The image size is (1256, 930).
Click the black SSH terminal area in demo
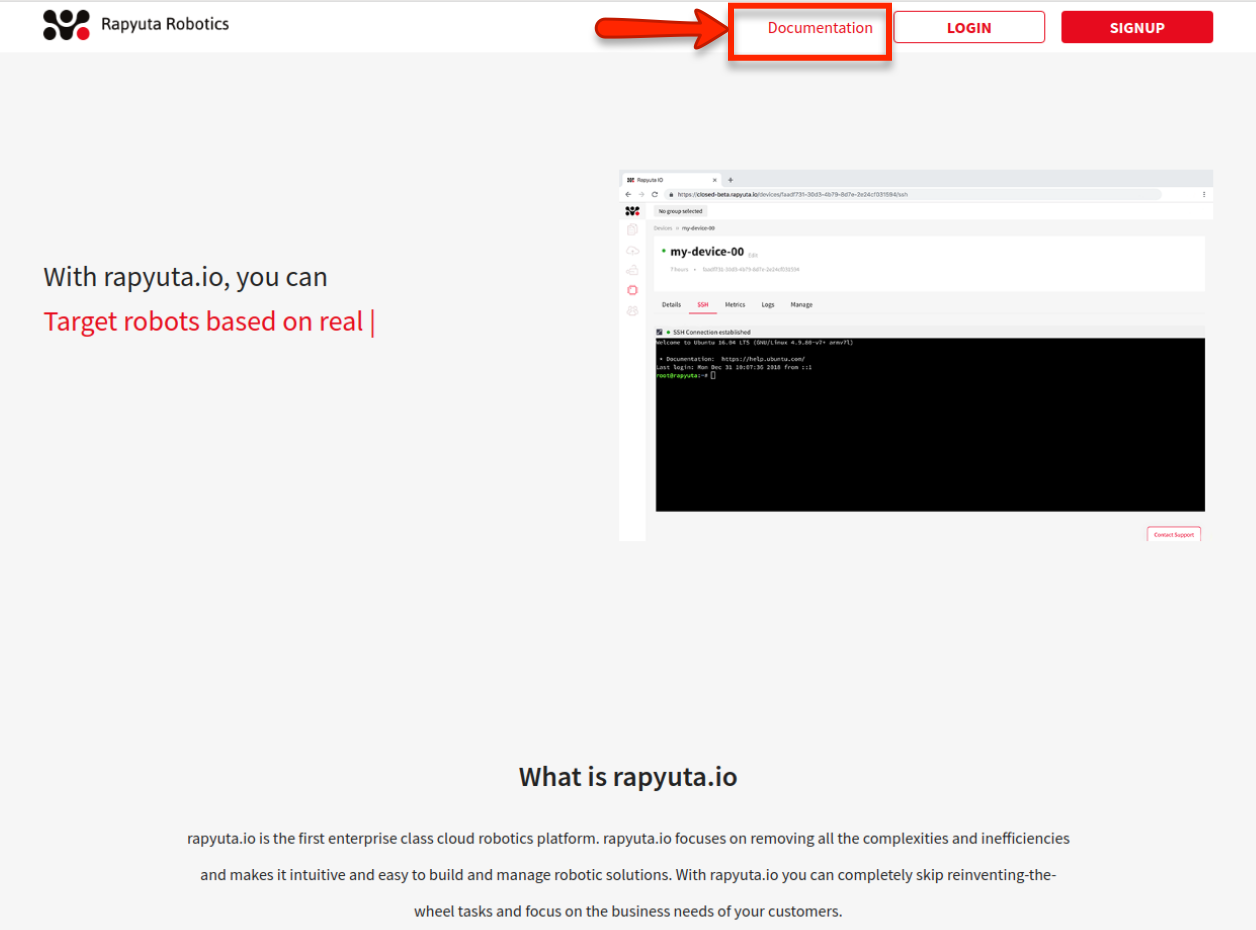[930, 425]
